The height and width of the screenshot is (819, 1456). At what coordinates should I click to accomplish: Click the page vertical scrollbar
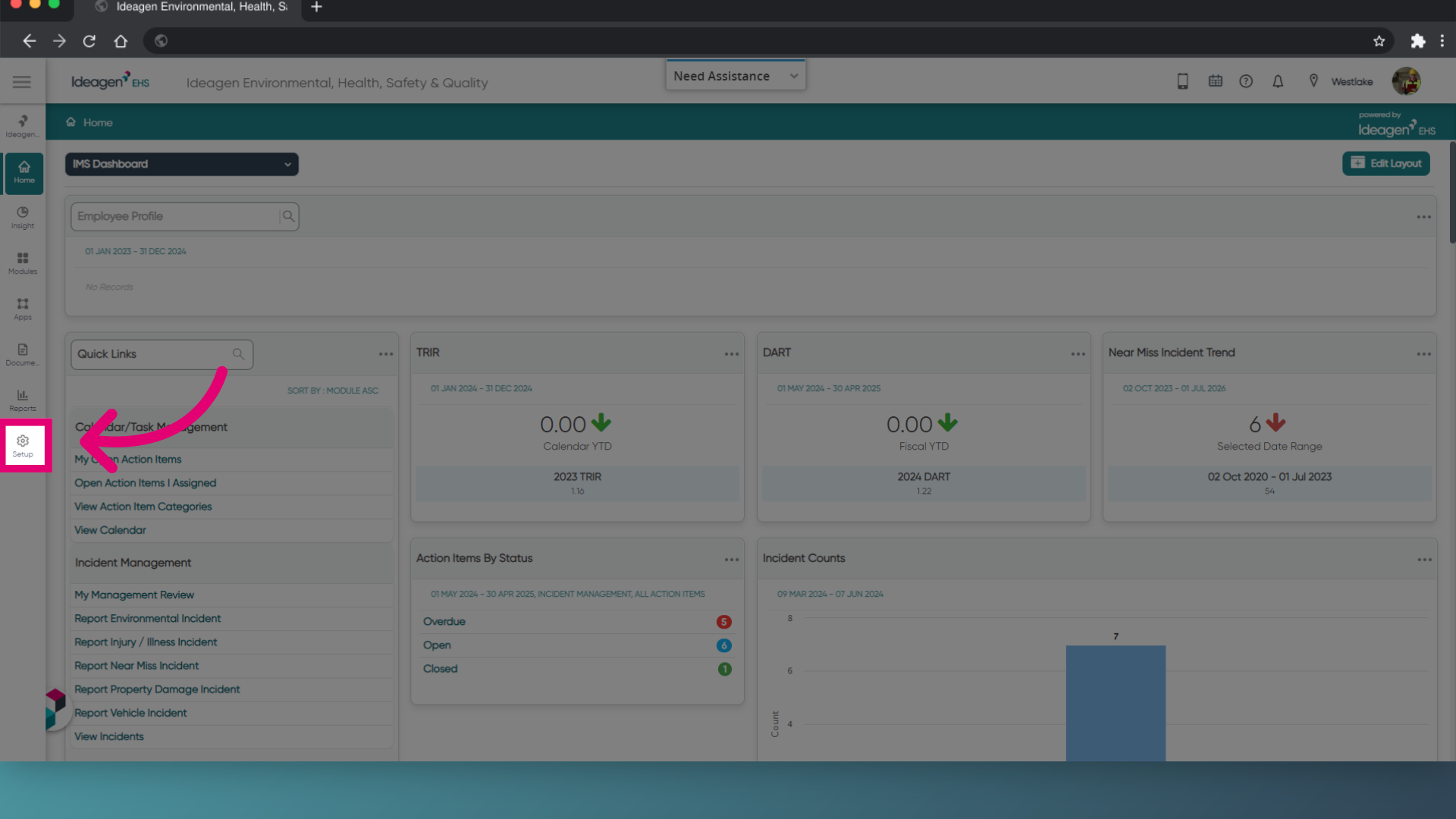pos(1452,193)
